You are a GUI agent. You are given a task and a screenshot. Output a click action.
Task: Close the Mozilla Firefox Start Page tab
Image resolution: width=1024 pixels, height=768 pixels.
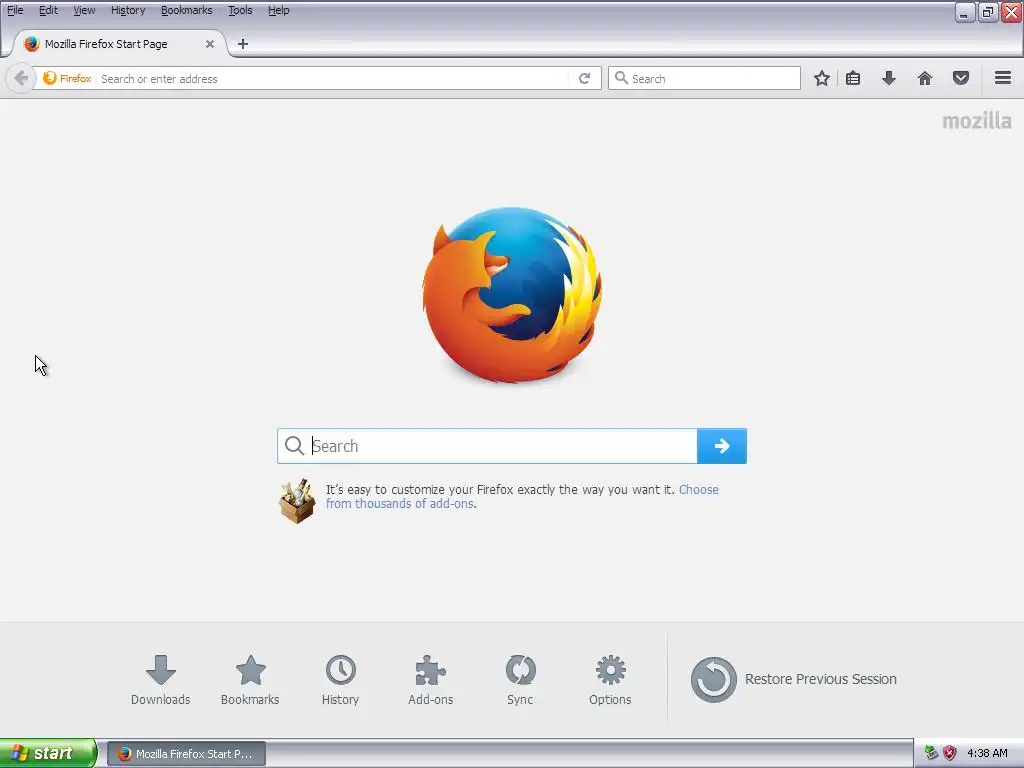(x=210, y=44)
